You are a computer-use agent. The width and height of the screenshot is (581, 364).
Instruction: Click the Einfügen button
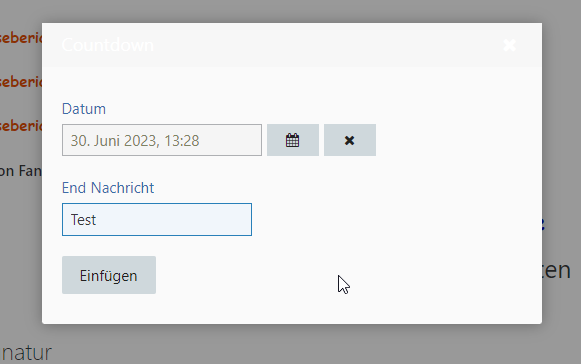pyautogui.click(x=109, y=275)
